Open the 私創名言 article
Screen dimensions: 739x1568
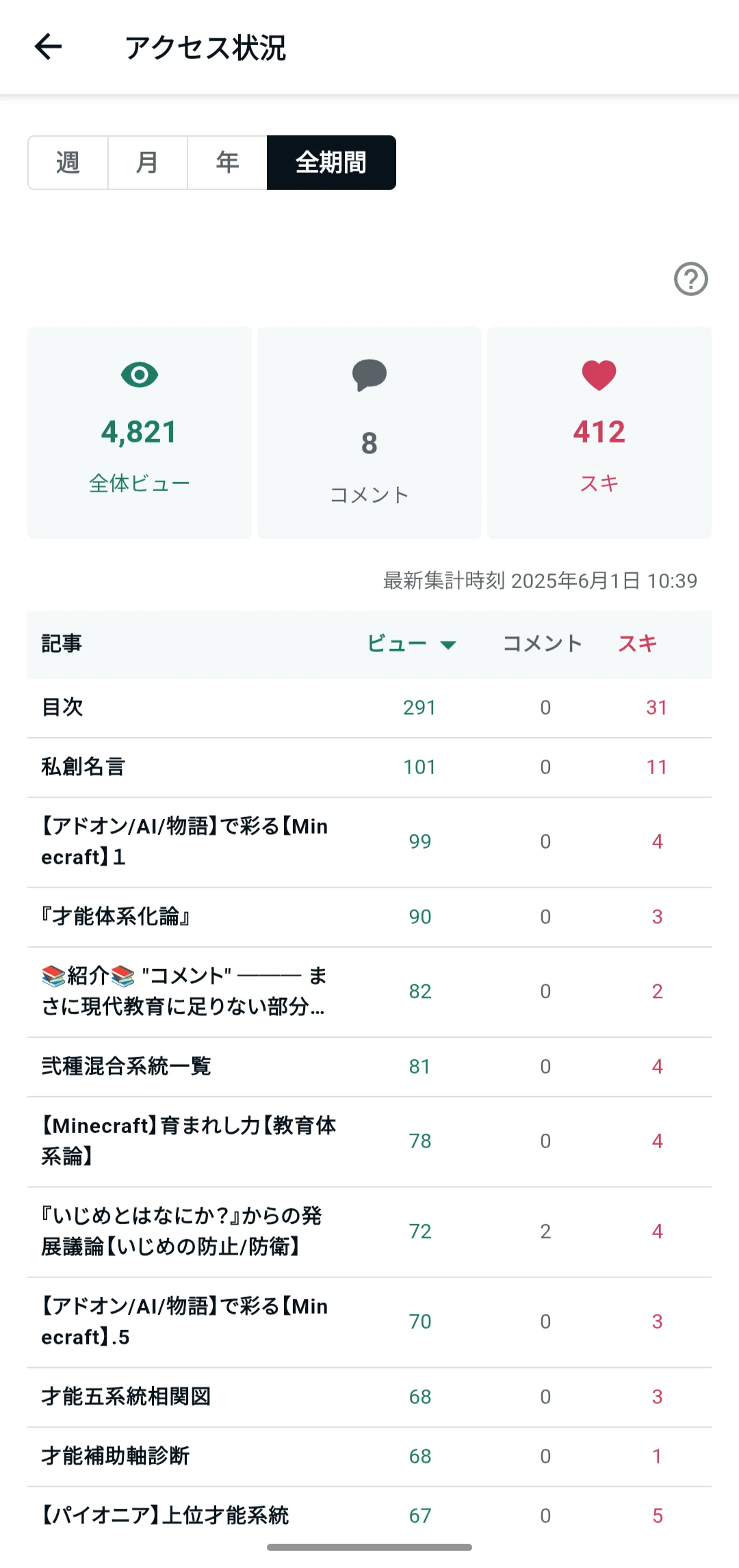pyautogui.click(x=369, y=767)
